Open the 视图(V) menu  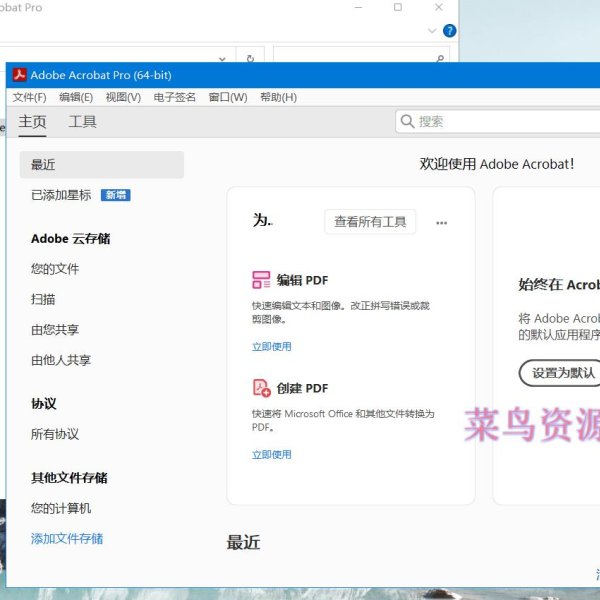click(123, 97)
